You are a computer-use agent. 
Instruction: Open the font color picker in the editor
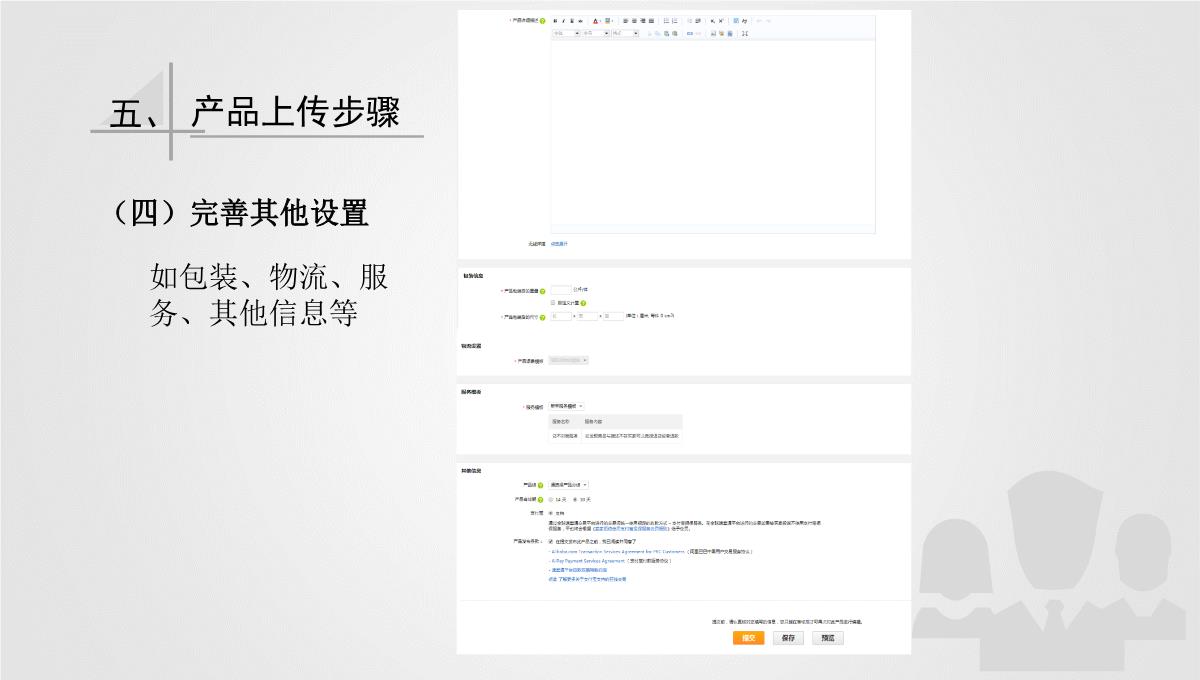pos(596,21)
